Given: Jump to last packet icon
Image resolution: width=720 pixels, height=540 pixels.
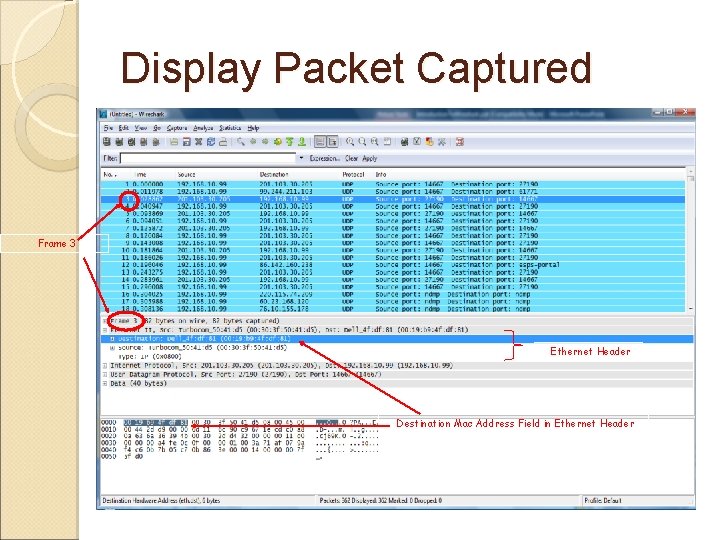Looking at the screenshot, I should point(302,142).
